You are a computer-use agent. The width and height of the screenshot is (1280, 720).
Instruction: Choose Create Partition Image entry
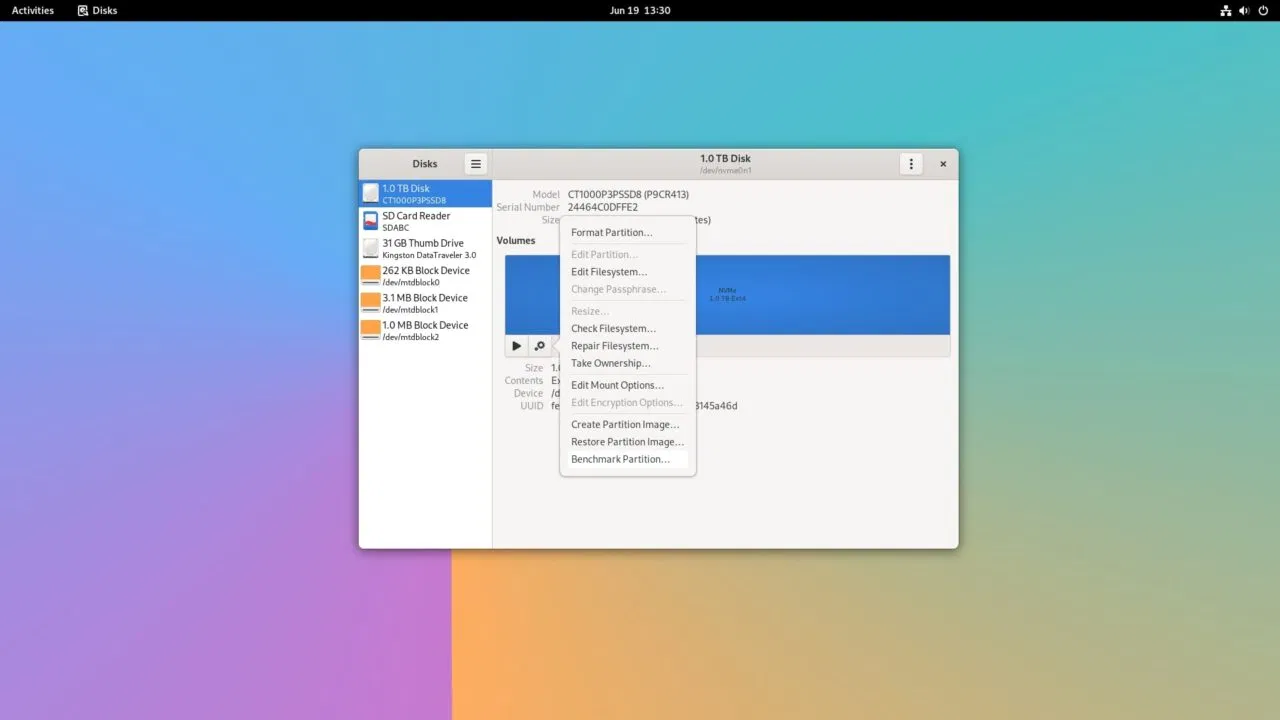[x=625, y=424]
